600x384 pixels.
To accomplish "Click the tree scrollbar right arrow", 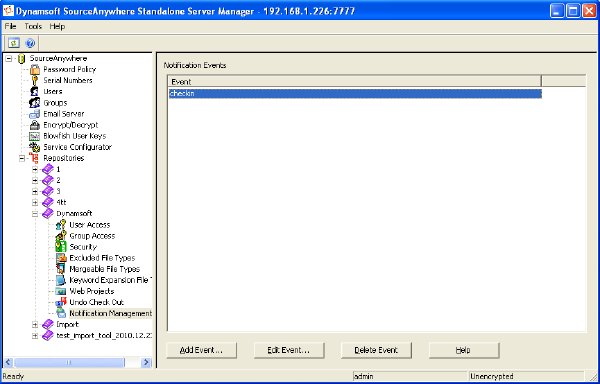I will (146, 362).
